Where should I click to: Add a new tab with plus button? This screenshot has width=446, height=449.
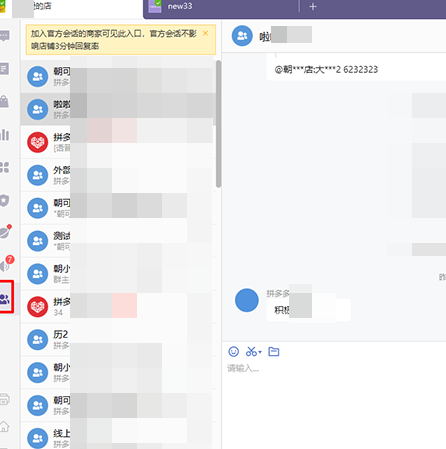click(x=313, y=6)
